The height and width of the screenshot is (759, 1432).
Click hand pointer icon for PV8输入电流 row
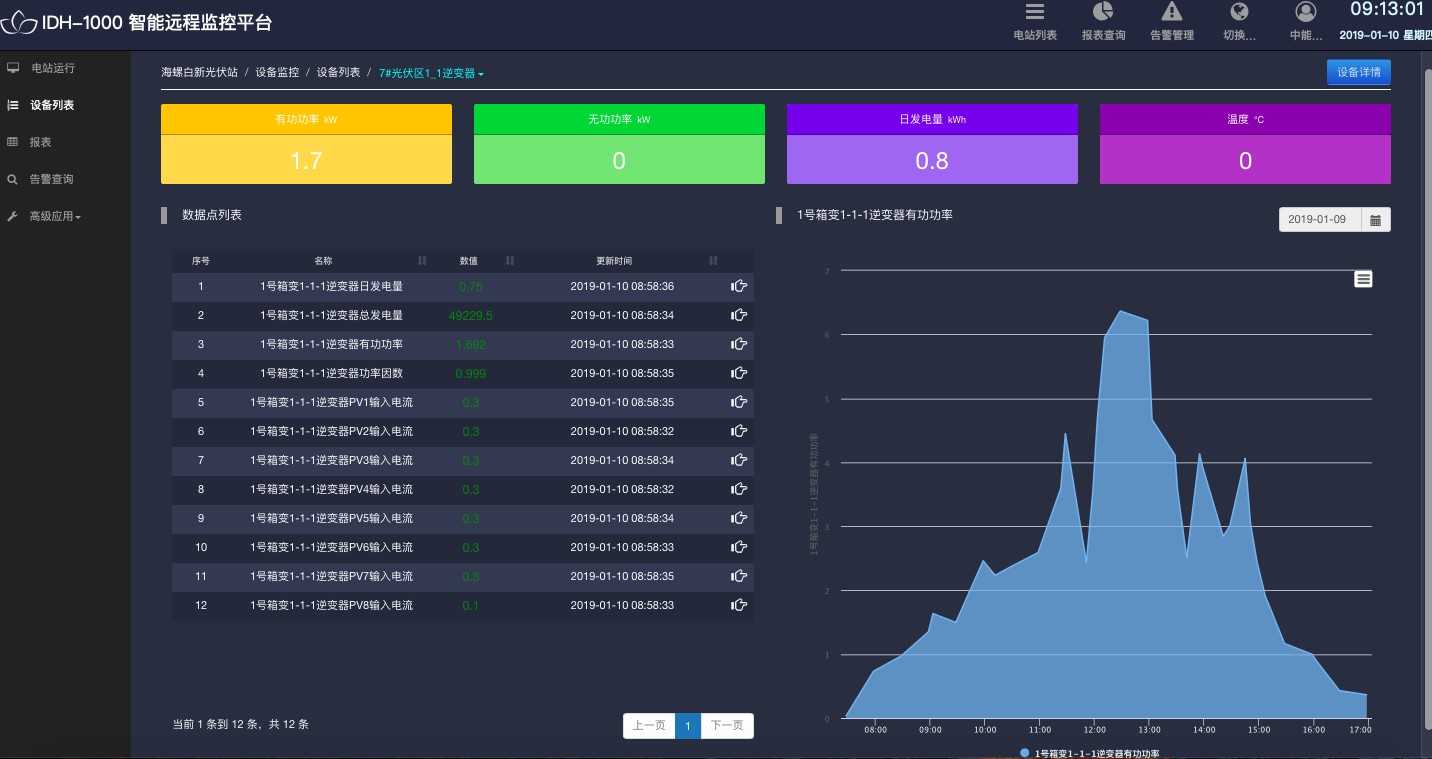[739, 605]
